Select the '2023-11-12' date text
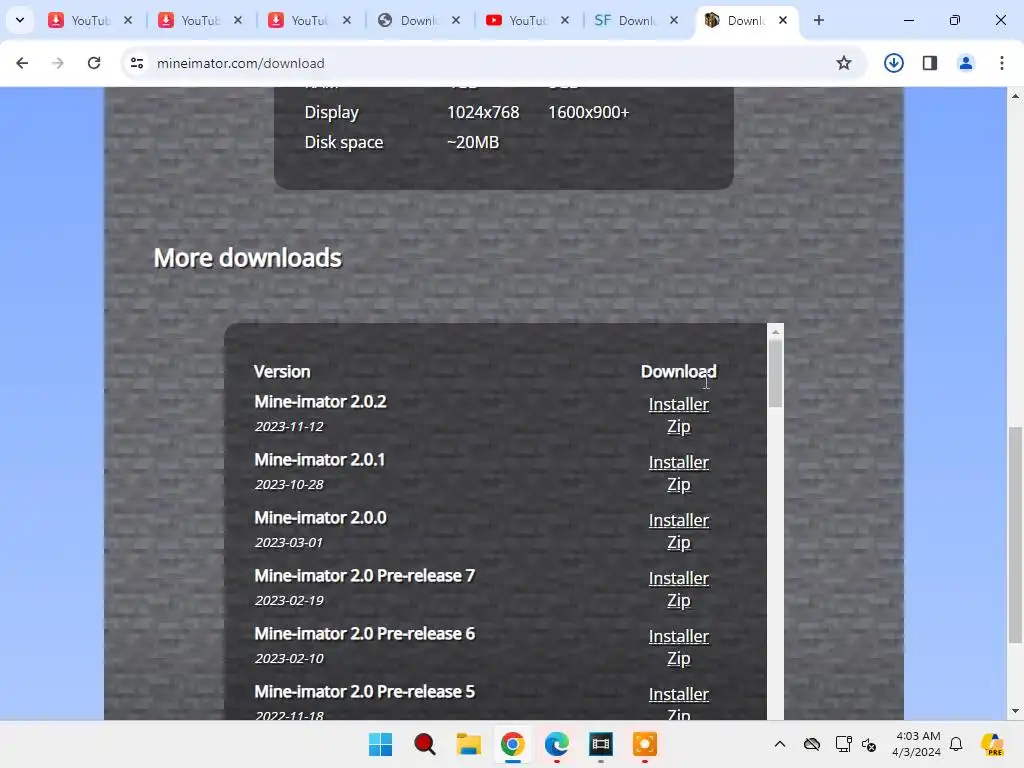This screenshot has height=768, width=1024. pos(289,426)
